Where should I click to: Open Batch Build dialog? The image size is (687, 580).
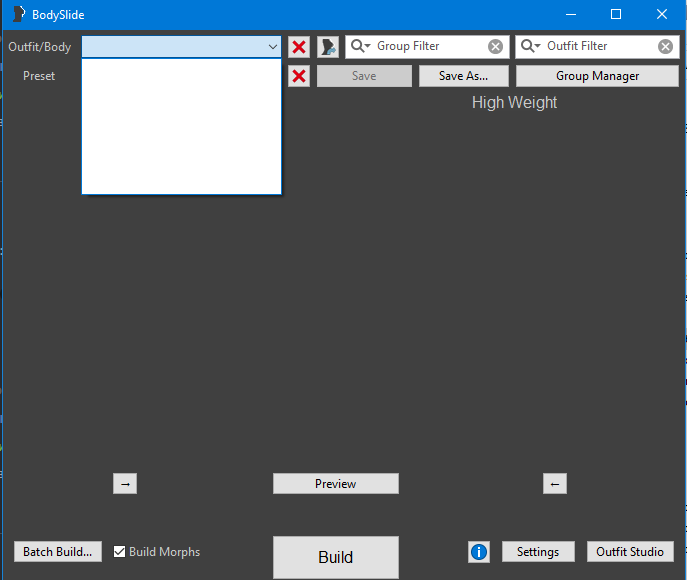click(58, 552)
